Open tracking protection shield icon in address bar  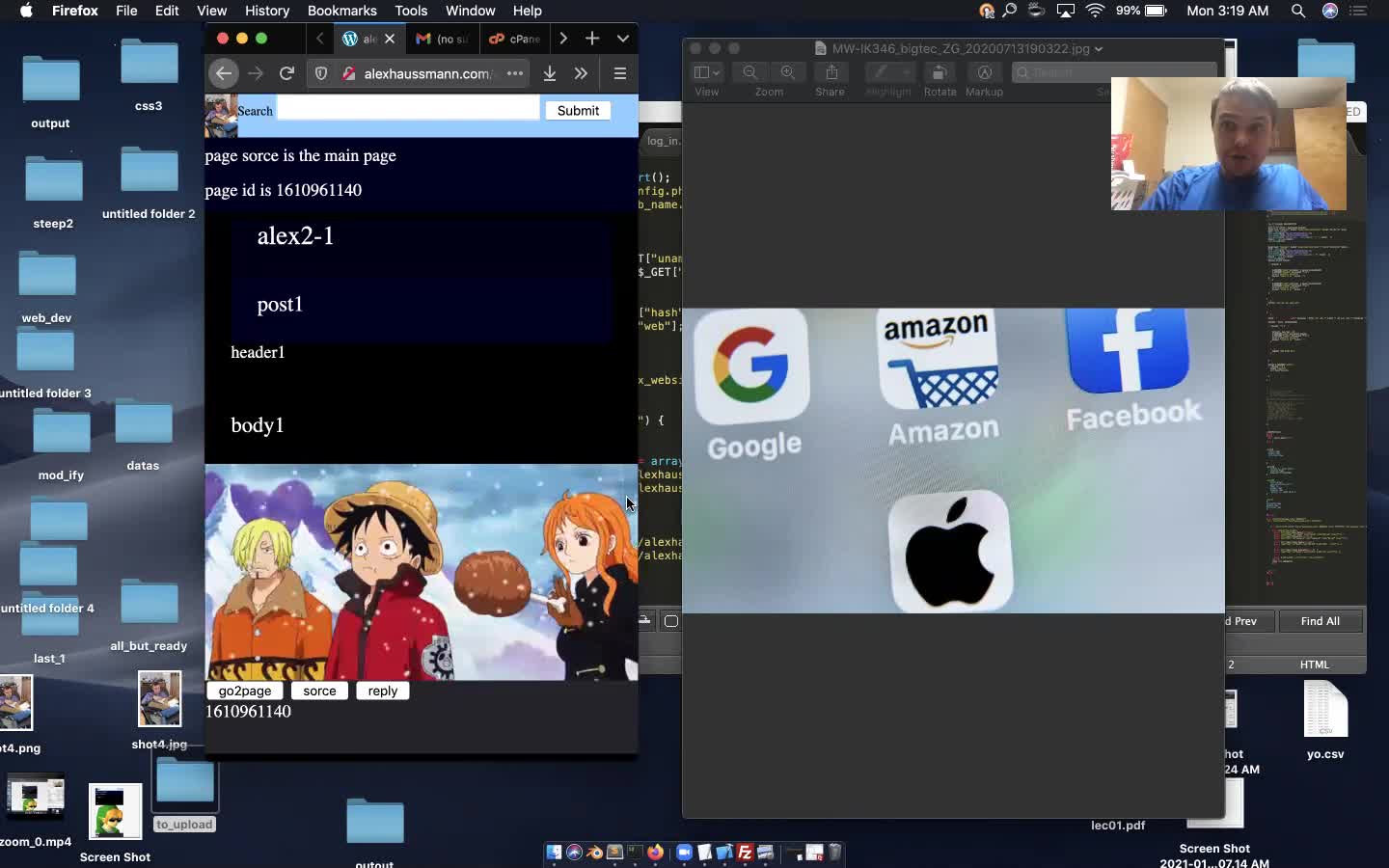(x=321, y=73)
